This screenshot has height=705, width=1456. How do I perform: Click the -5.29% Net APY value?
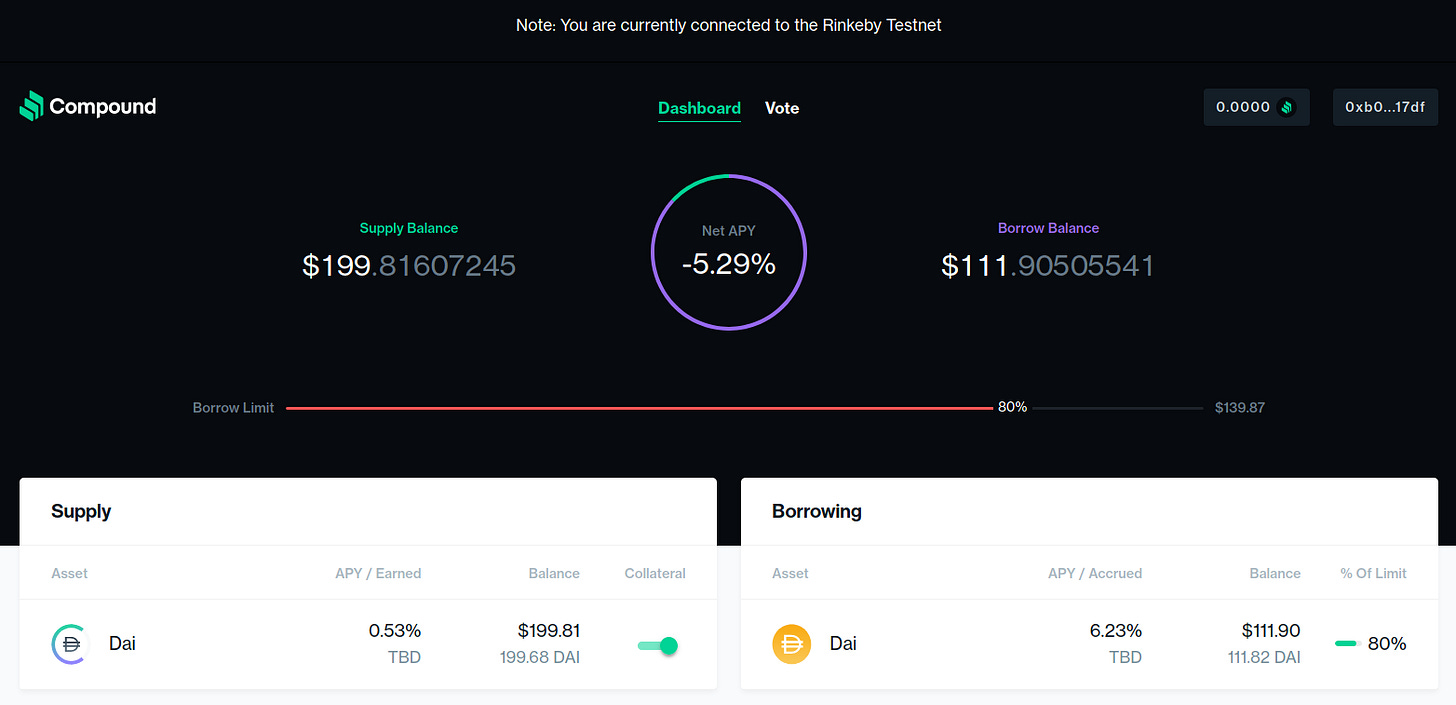pyautogui.click(x=729, y=264)
